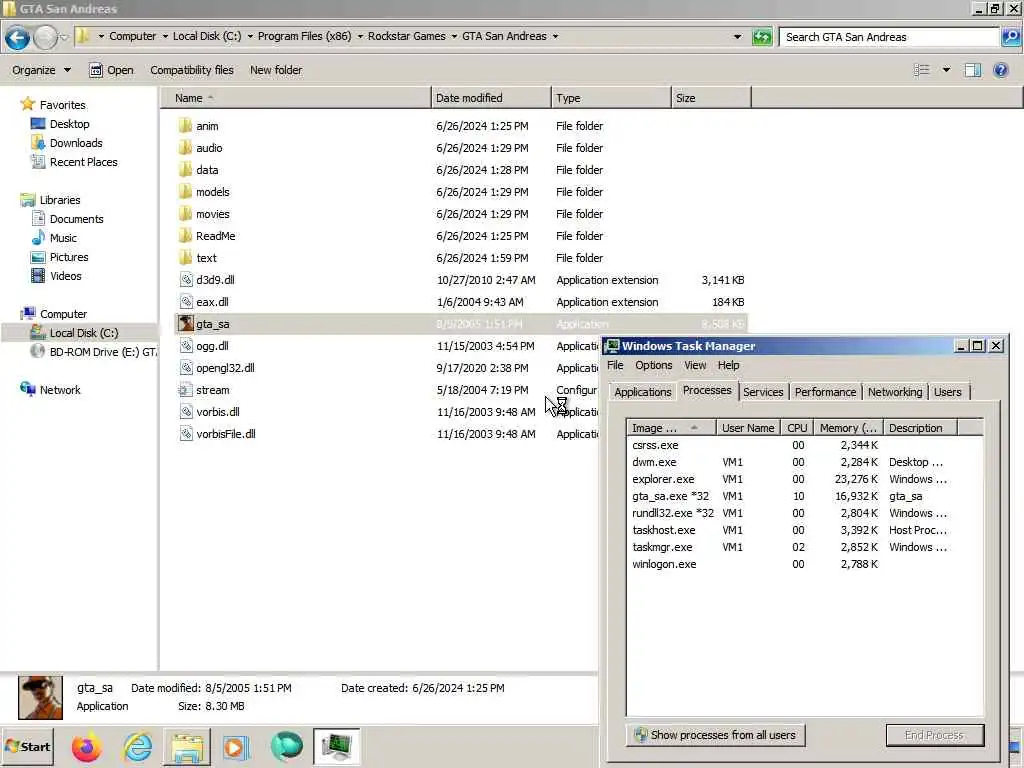
Task: Sort processes by the Memory column header
Action: pyautogui.click(x=848, y=428)
